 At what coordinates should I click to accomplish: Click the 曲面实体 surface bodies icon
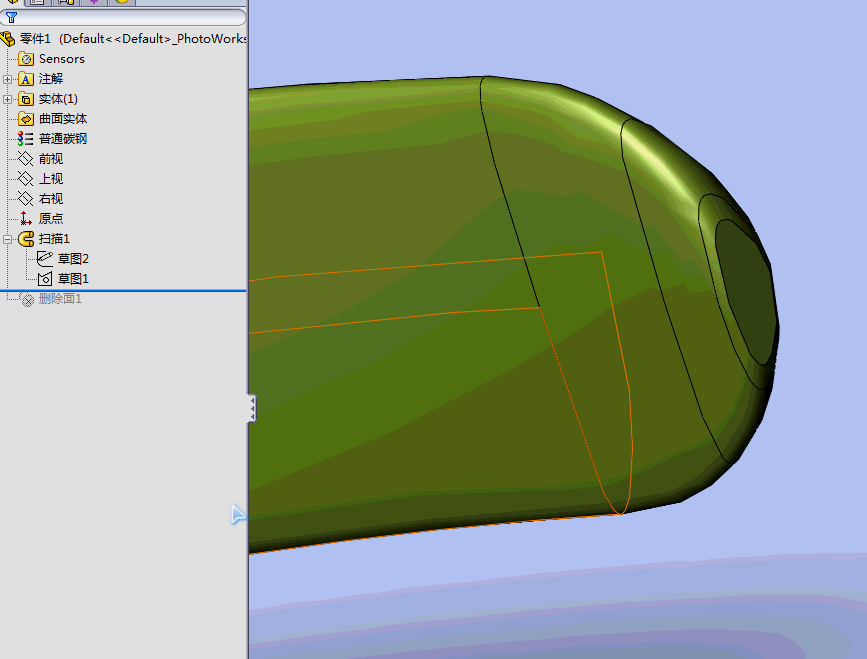coord(26,119)
